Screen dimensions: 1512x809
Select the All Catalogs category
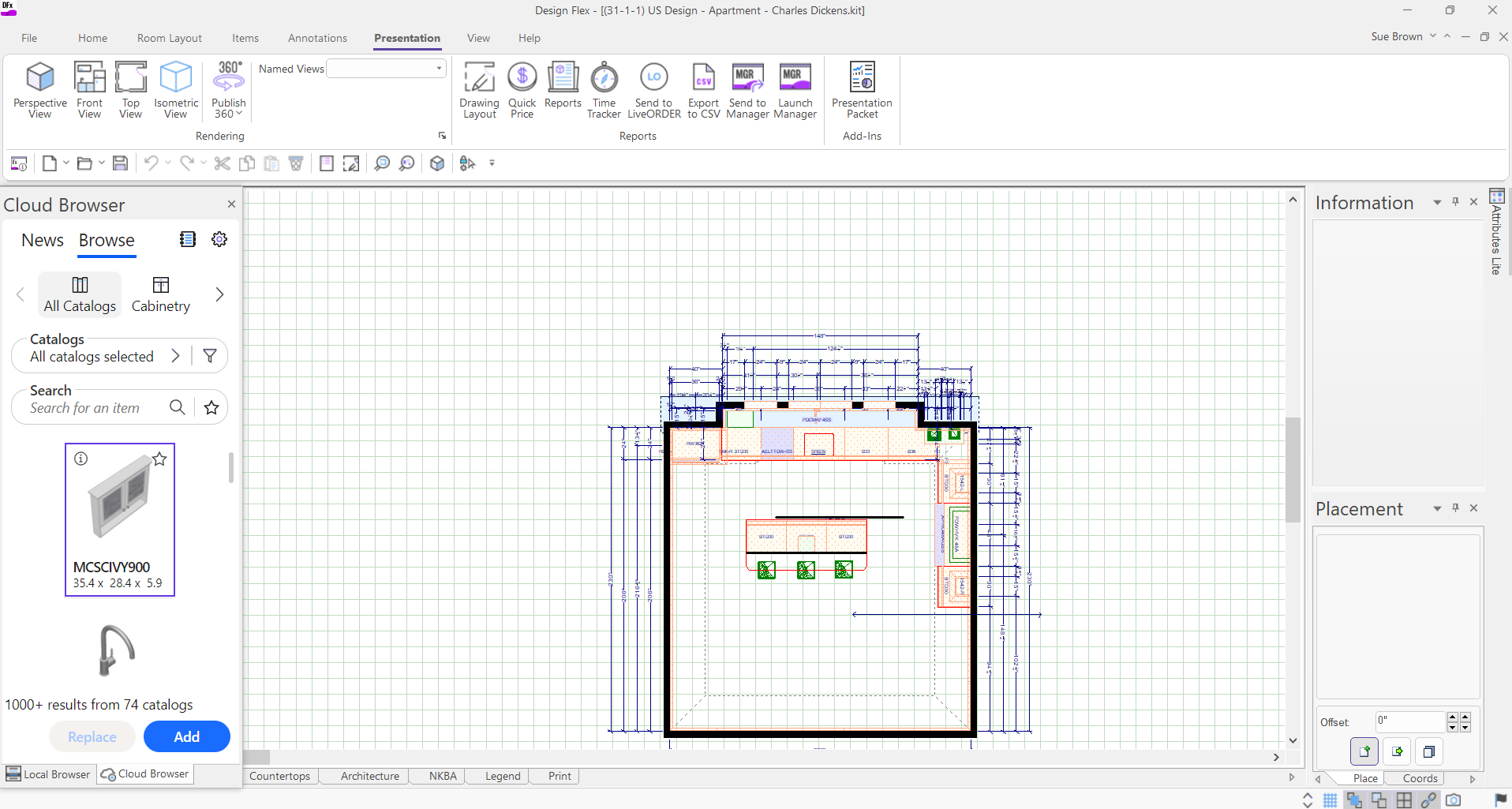click(80, 294)
